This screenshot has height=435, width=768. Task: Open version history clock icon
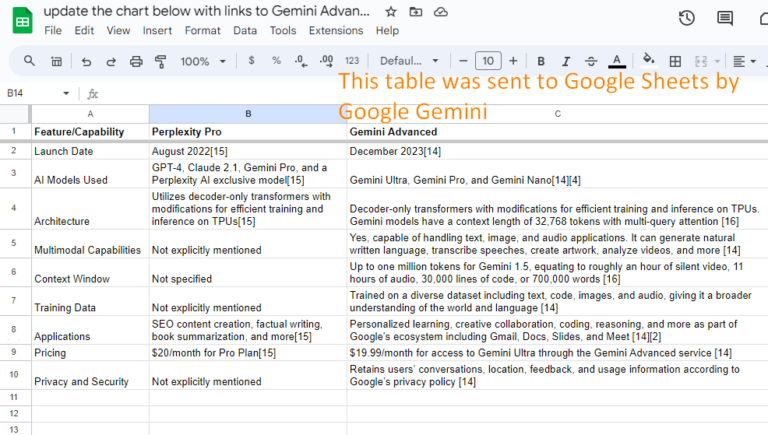(687, 19)
